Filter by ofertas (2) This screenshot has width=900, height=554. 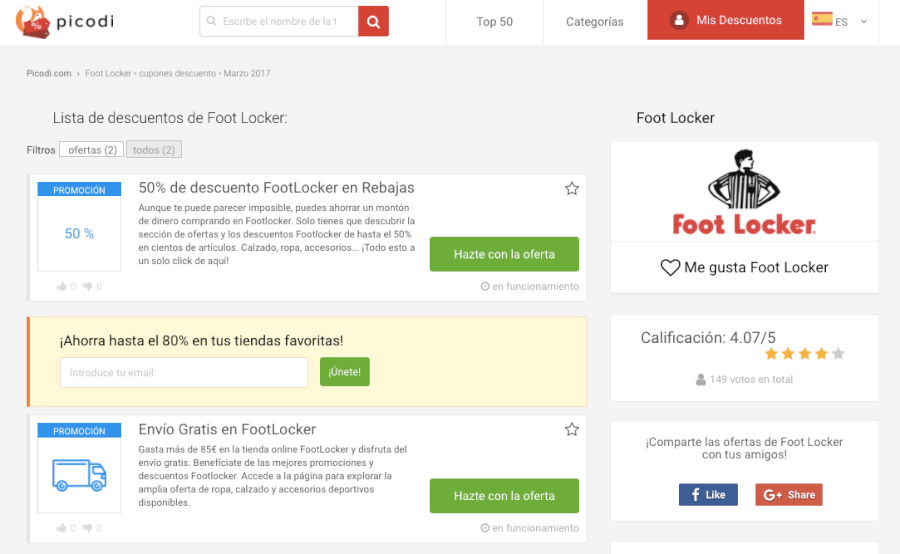coord(92,150)
